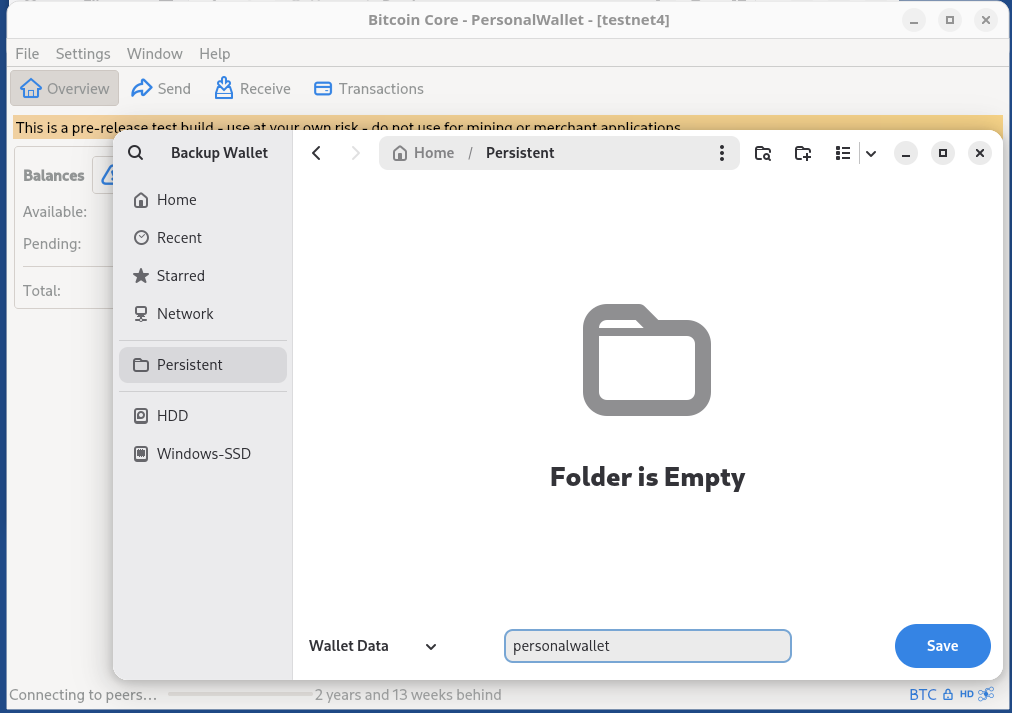Image resolution: width=1012 pixels, height=713 pixels.
Task: Select Home in the dialog sidebar
Action: click(203, 200)
